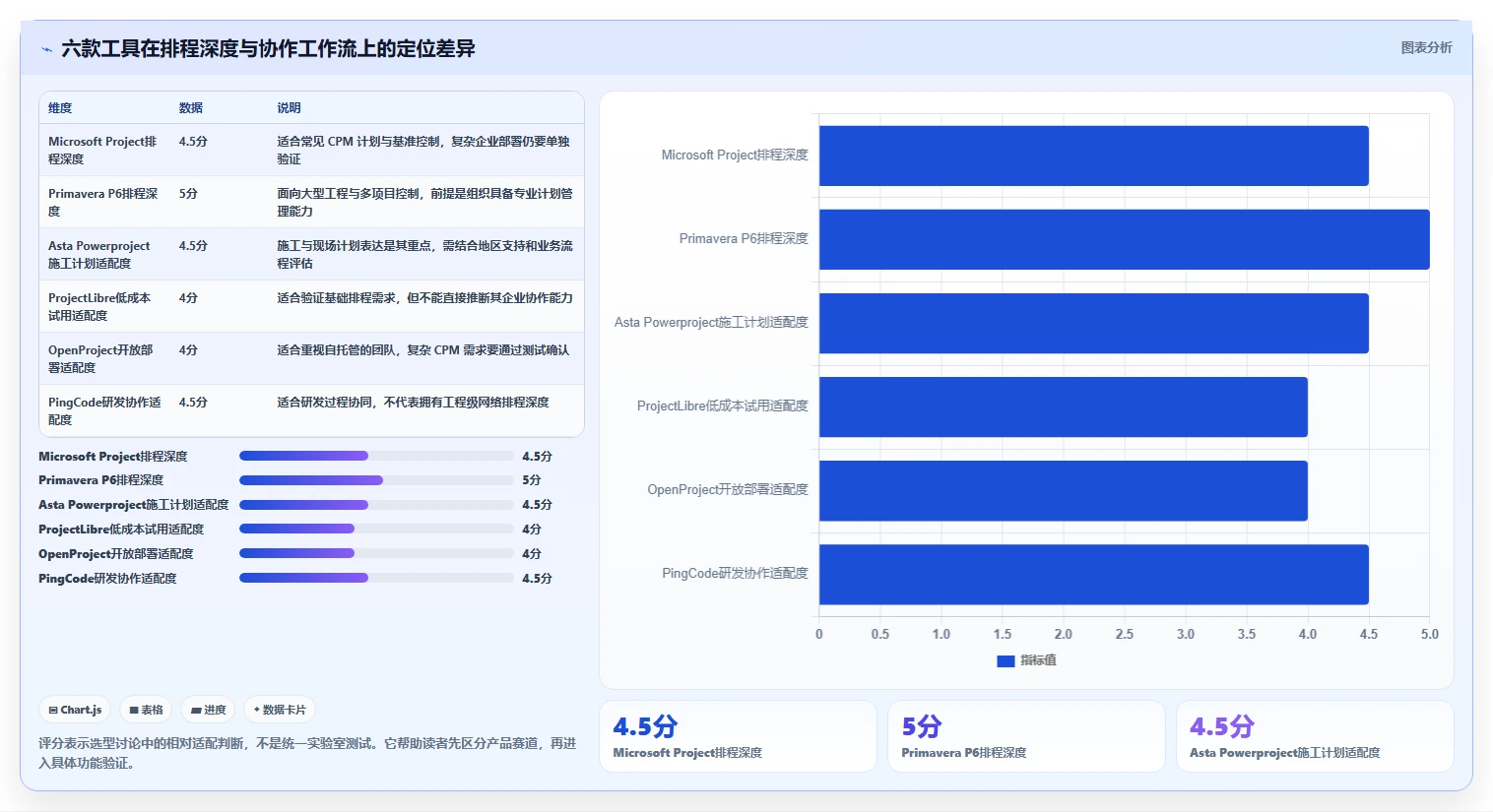The image size is (1493, 812).
Task: Click the Microsoft Project chart bar
Action: pyautogui.click(x=1093, y=156)
